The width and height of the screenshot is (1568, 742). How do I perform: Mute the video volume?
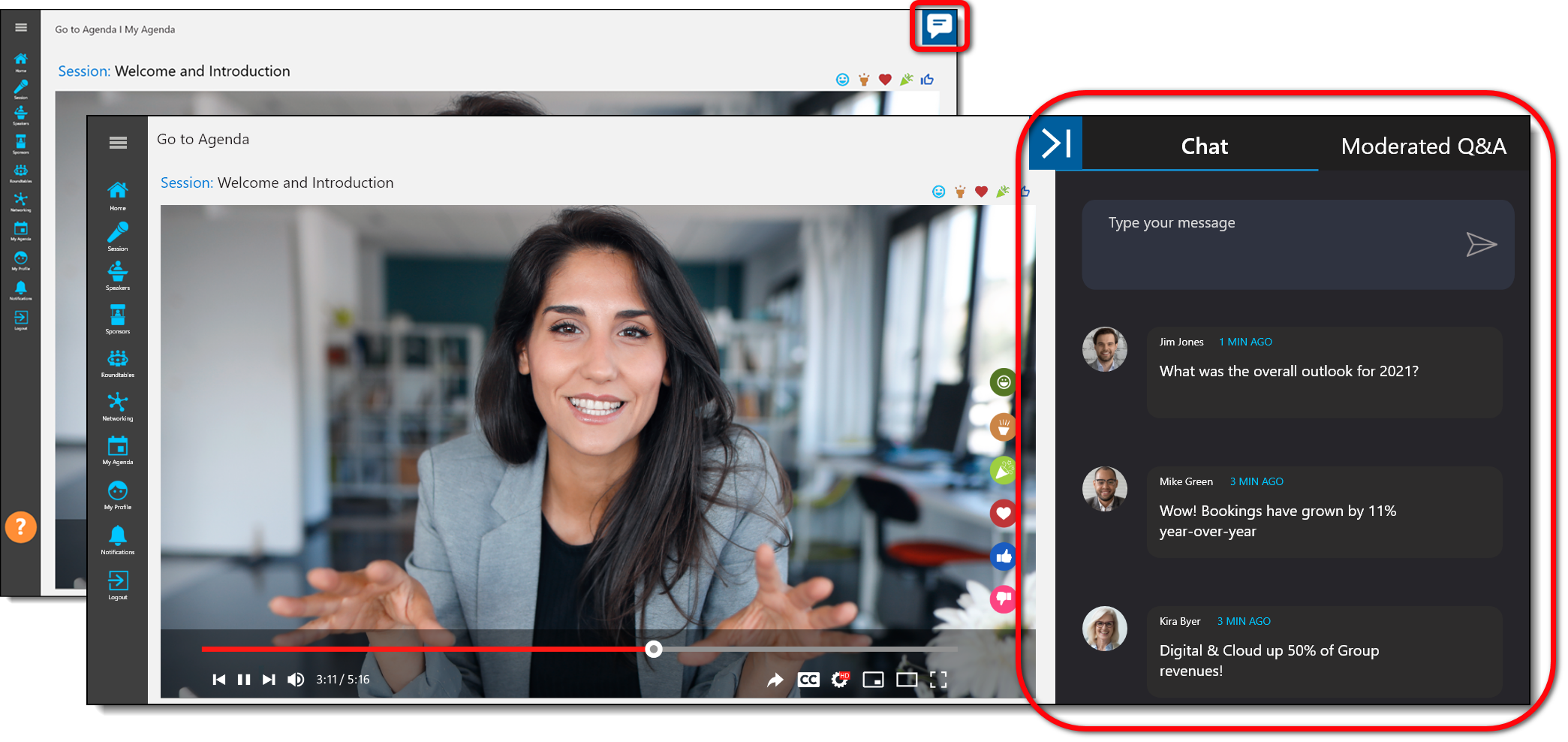(296, 680)
